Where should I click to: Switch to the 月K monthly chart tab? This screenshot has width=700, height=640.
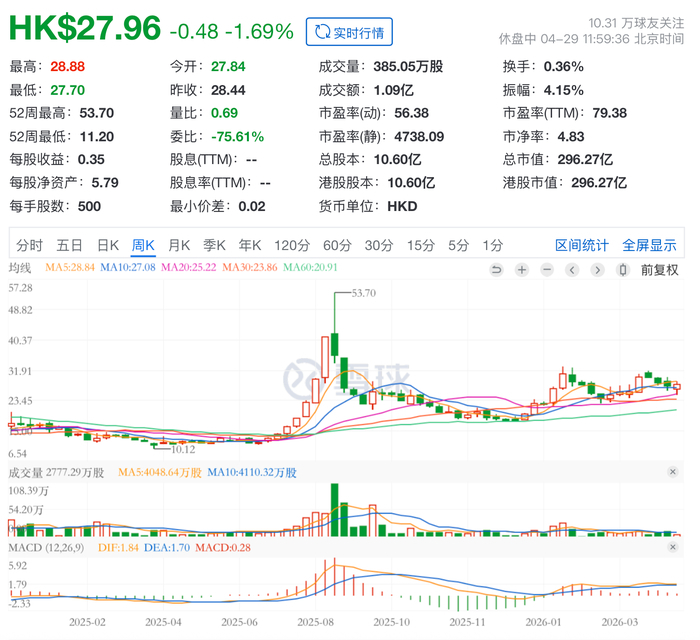coord(179,245)
